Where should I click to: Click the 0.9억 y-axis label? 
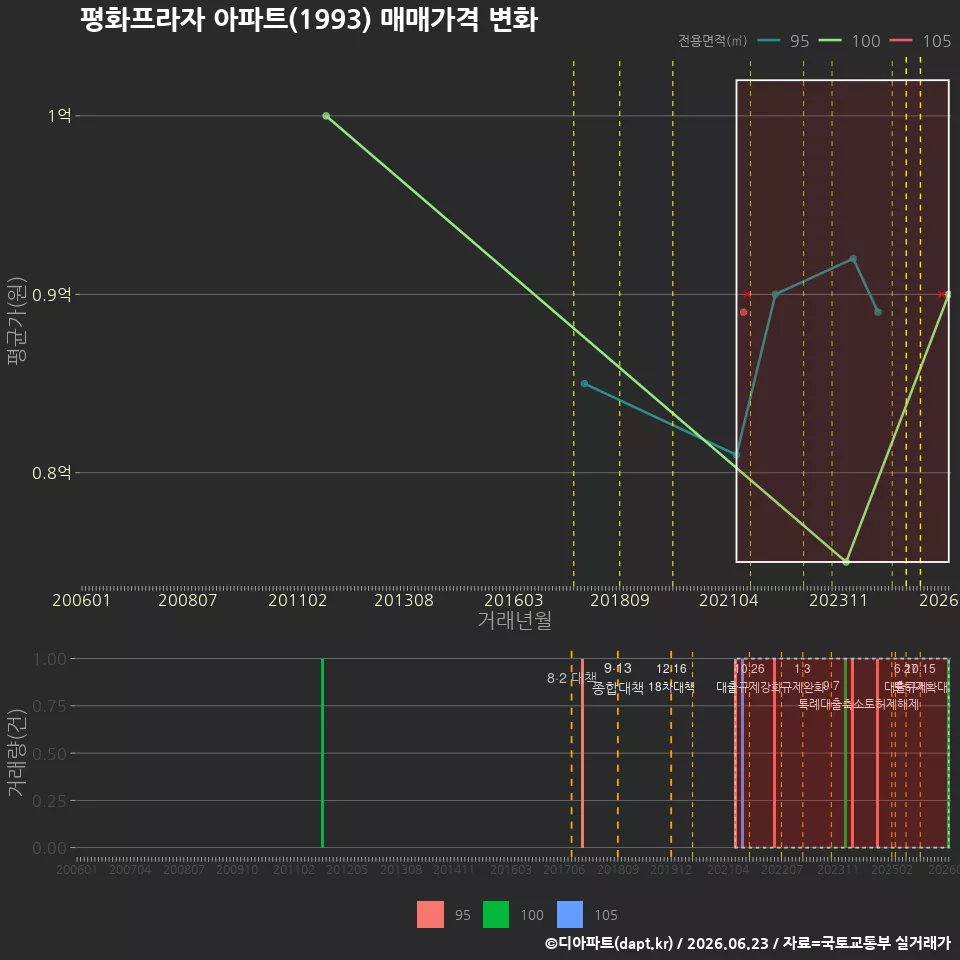pyautogui.click(x=52, y=295)
